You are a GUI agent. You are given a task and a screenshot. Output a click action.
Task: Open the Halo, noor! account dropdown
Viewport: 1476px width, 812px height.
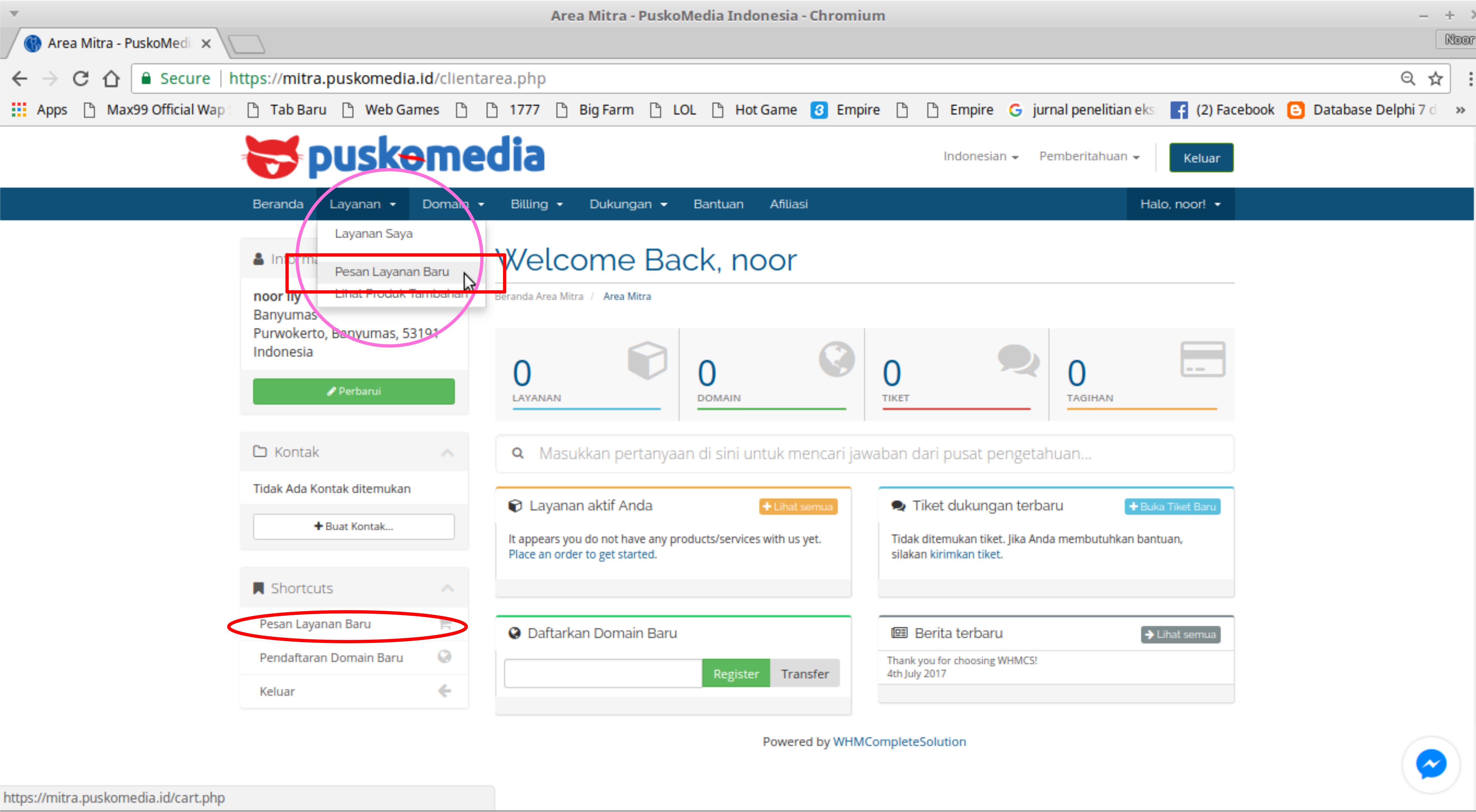(1180, 204)
